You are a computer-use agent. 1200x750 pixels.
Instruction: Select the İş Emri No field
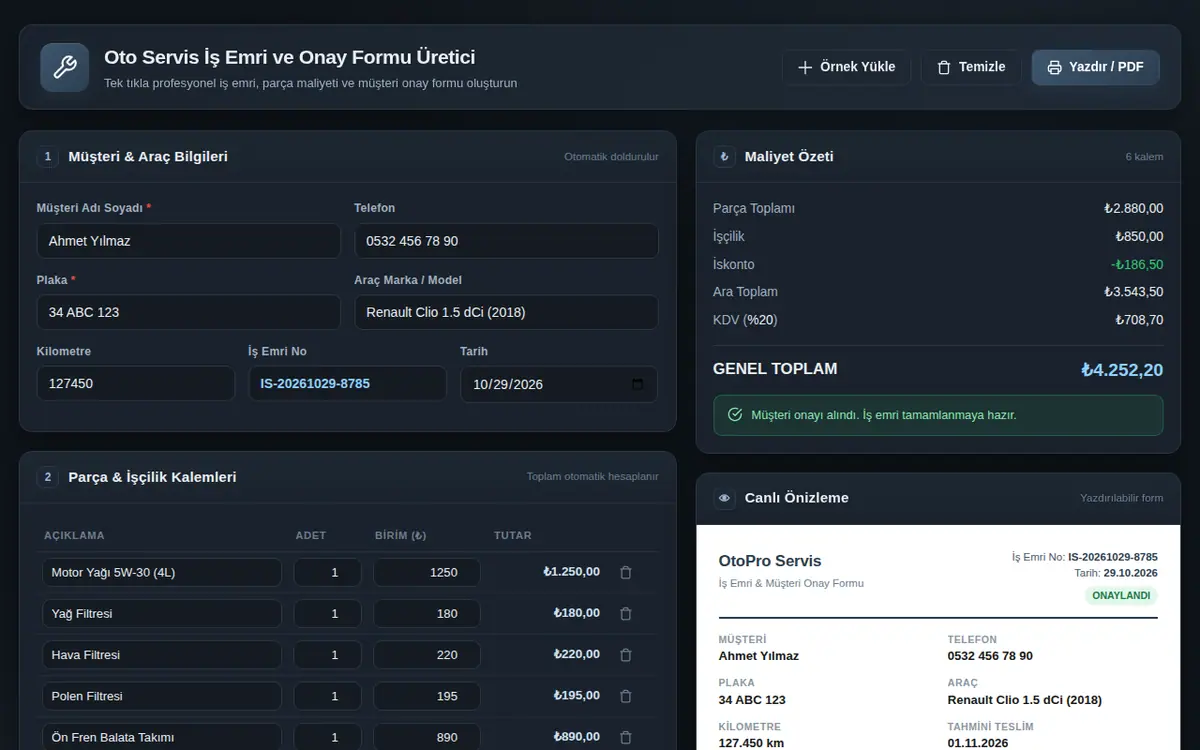coord(347,384)
